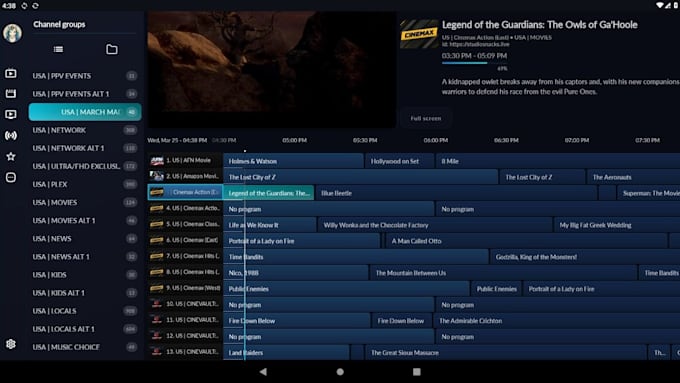Select USA | MOVIES ALT 1 group

pos(85,220)
